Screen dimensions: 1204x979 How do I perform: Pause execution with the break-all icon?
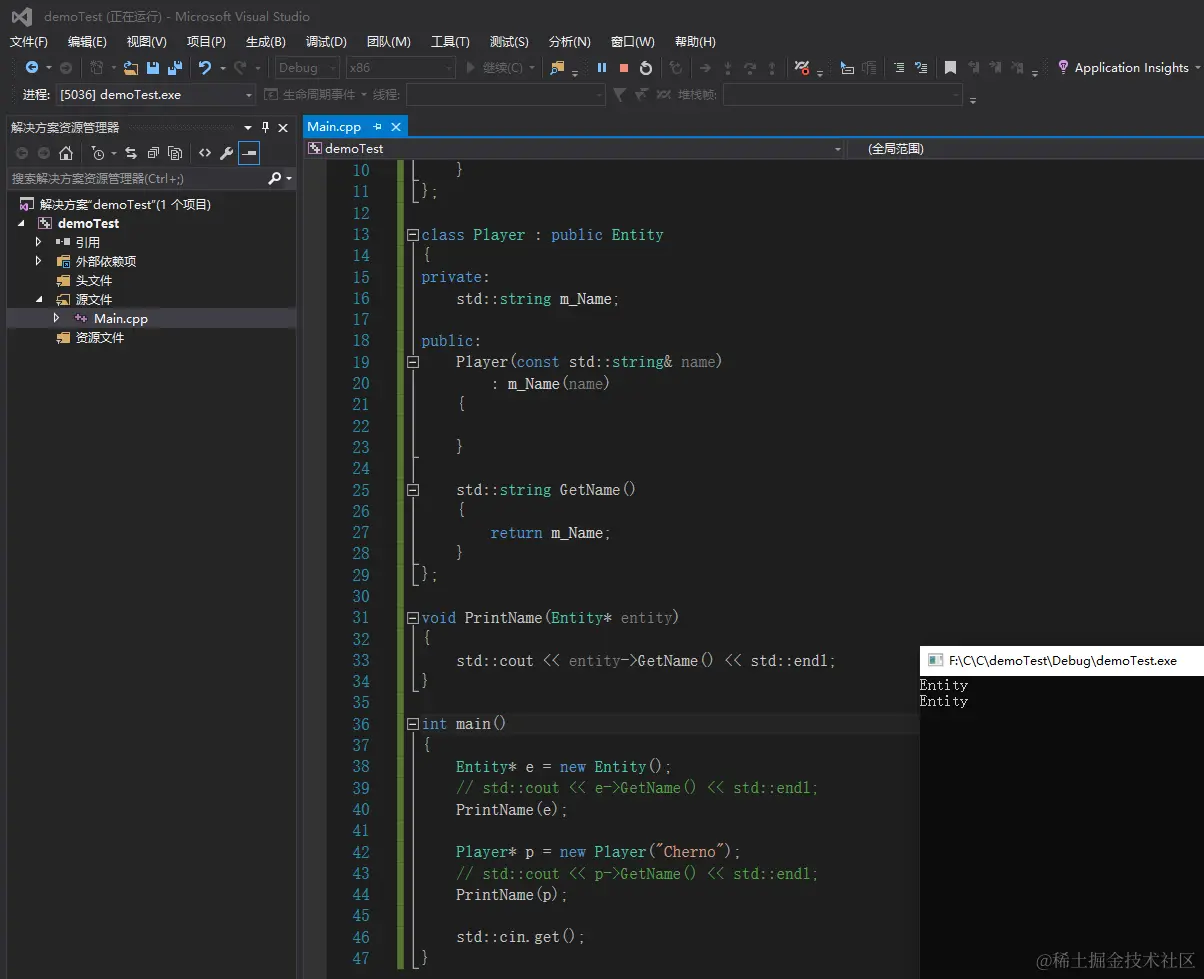[x=602, y=68]
